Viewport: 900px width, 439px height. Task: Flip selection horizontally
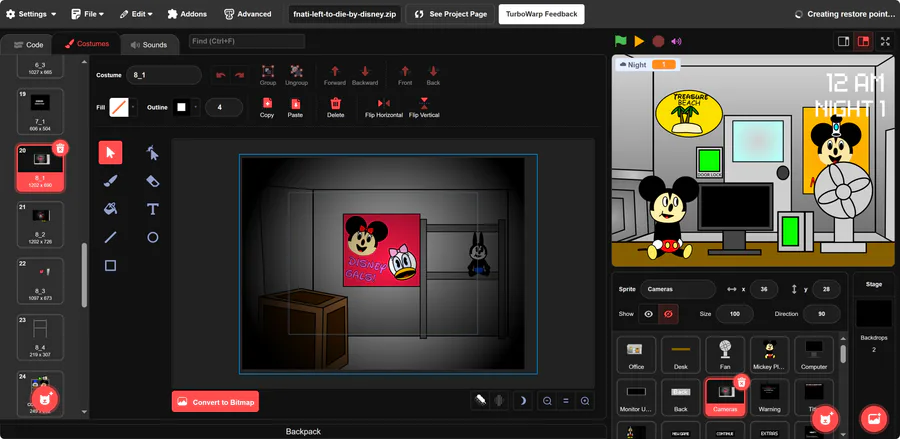click(383, 107)
